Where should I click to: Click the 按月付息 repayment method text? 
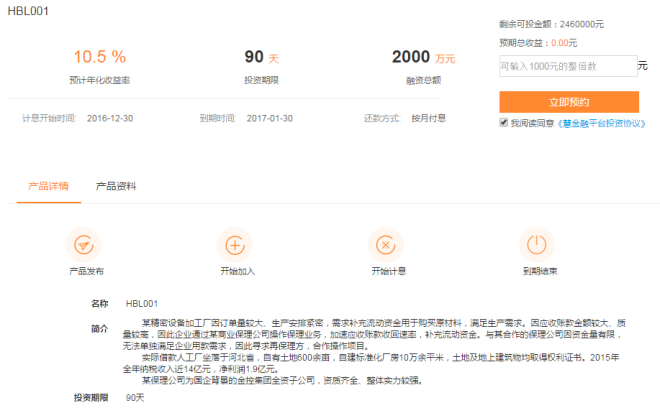coord(429,118)
